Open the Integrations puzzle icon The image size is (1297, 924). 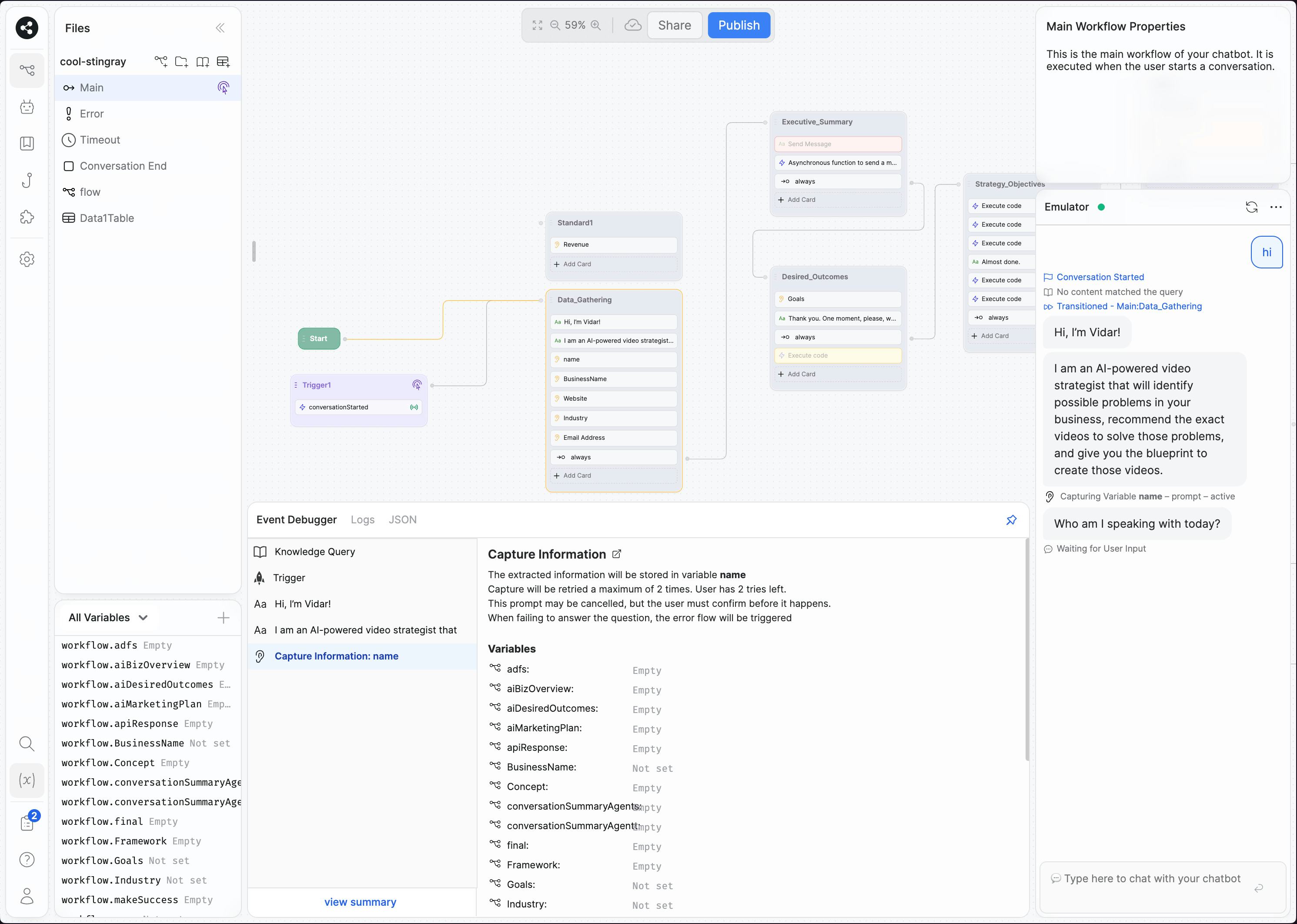point(27,217)
